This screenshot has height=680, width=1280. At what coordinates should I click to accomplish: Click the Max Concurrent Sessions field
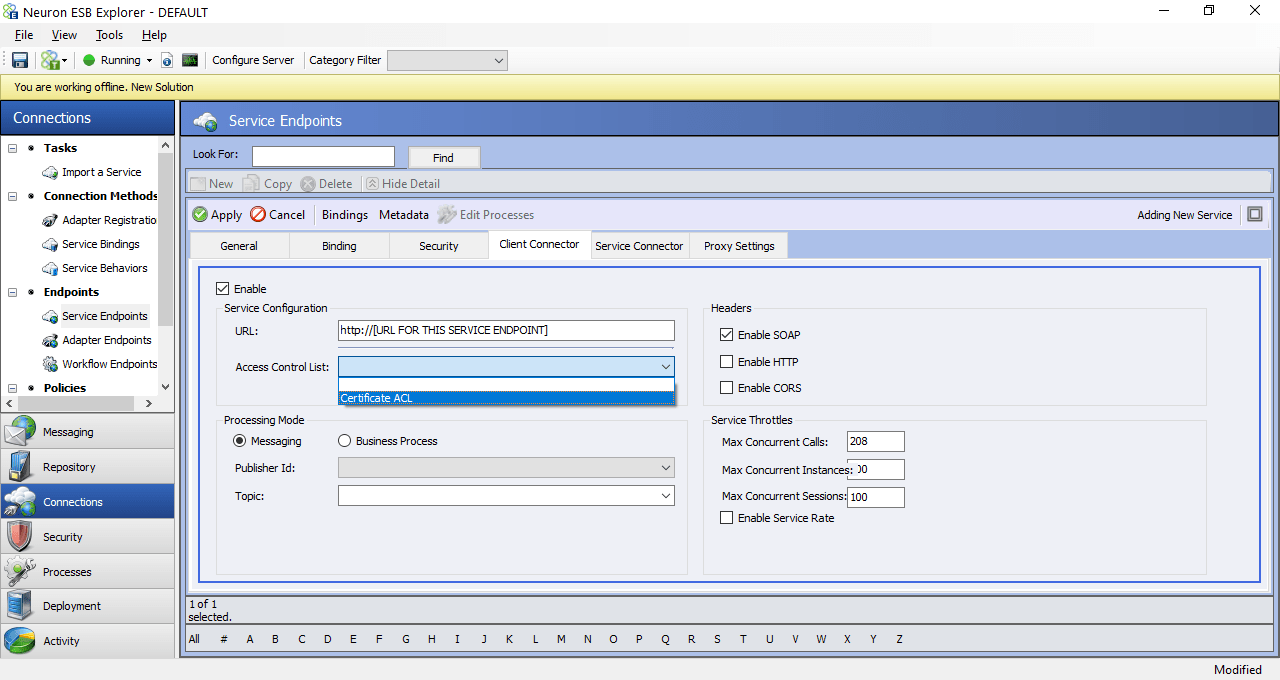pyautogui.click(x=875, y=497)
